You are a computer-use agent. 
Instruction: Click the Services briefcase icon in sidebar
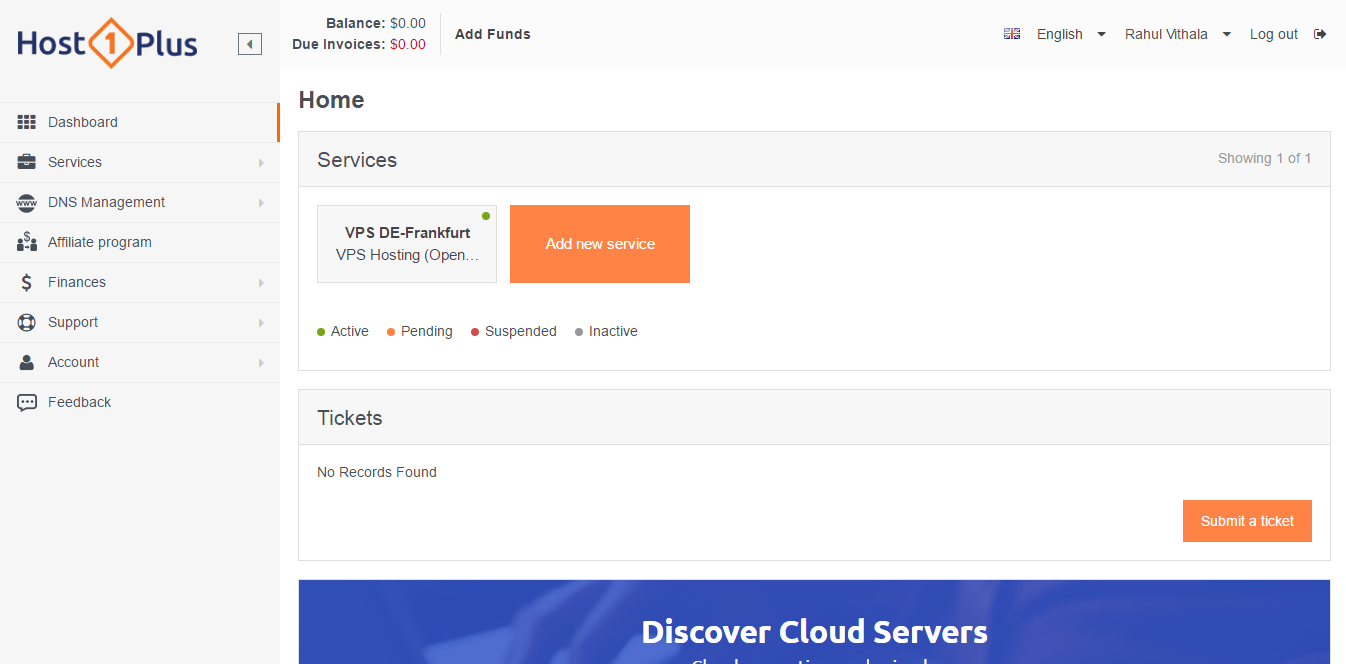coord(26,161)
